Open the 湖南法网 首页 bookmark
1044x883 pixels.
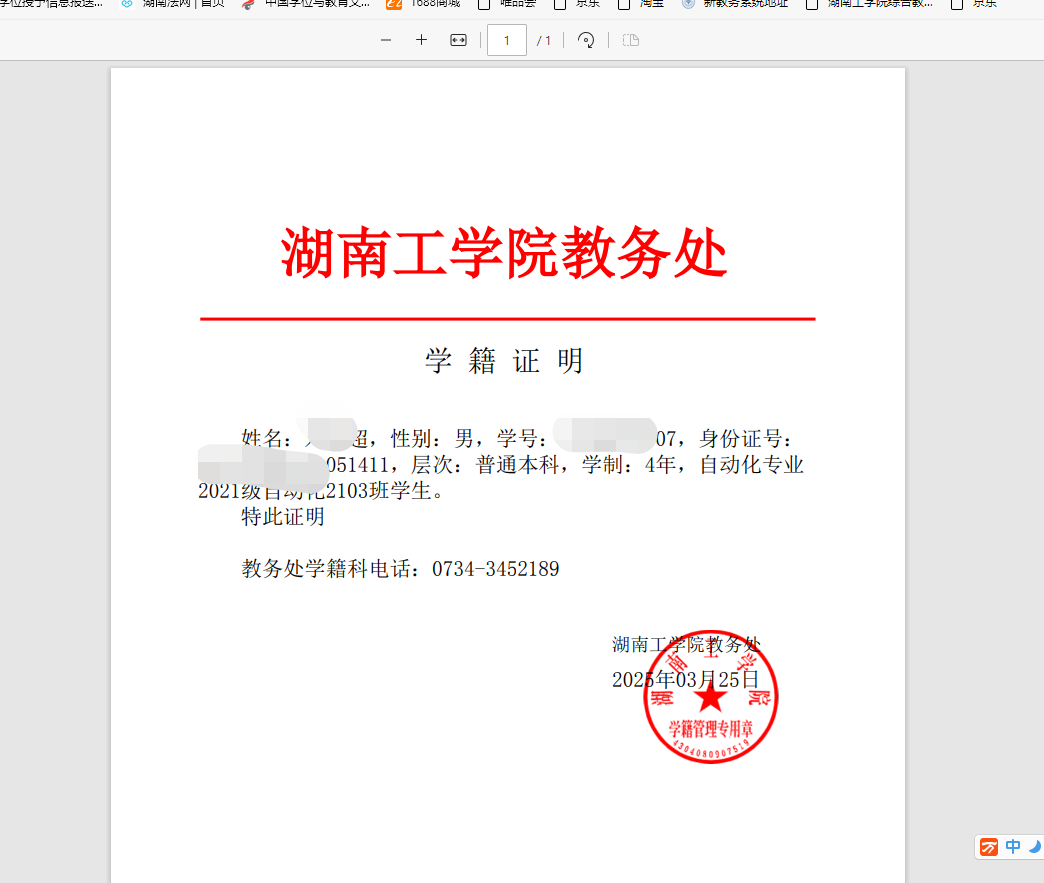pos(174,4)
